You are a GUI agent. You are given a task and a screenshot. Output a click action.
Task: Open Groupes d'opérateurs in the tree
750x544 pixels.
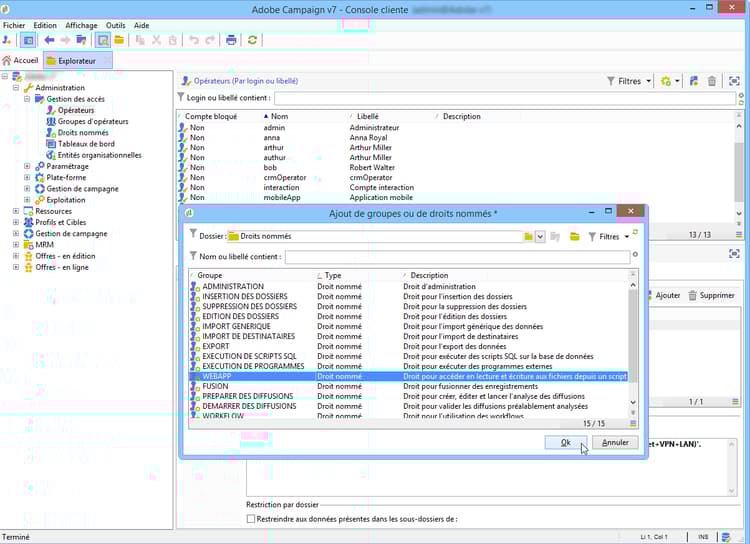[92, 121]
